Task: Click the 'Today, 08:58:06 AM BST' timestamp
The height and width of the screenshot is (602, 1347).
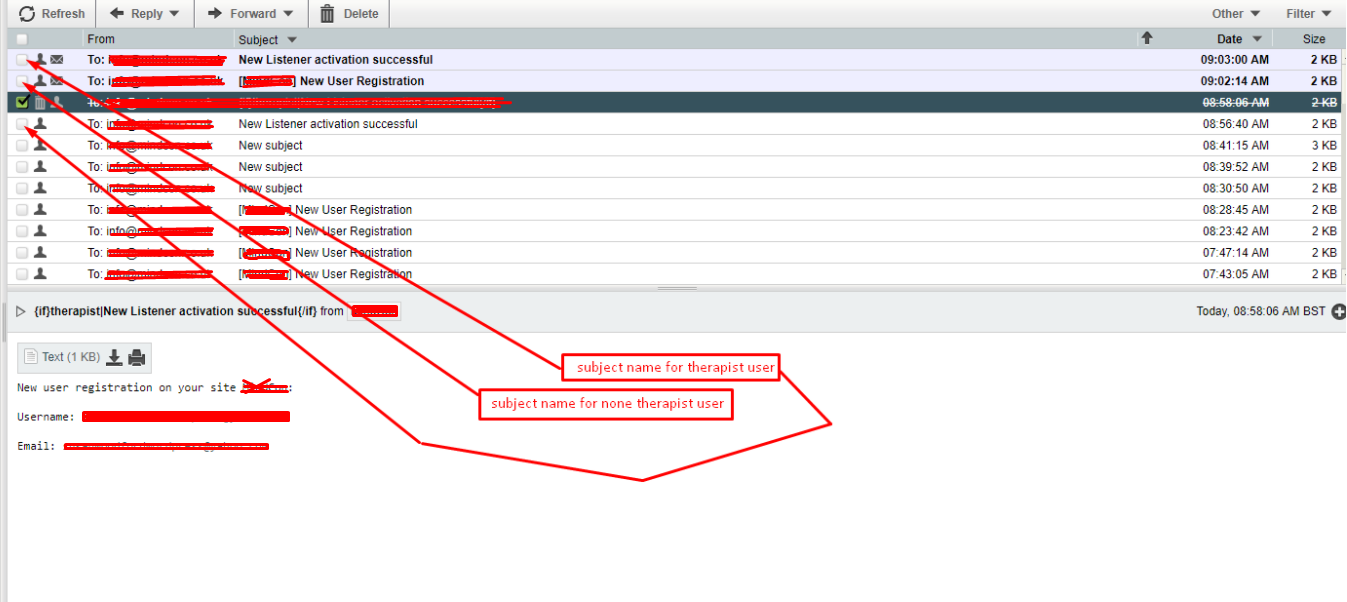Action: click(x=1261, y=312)
